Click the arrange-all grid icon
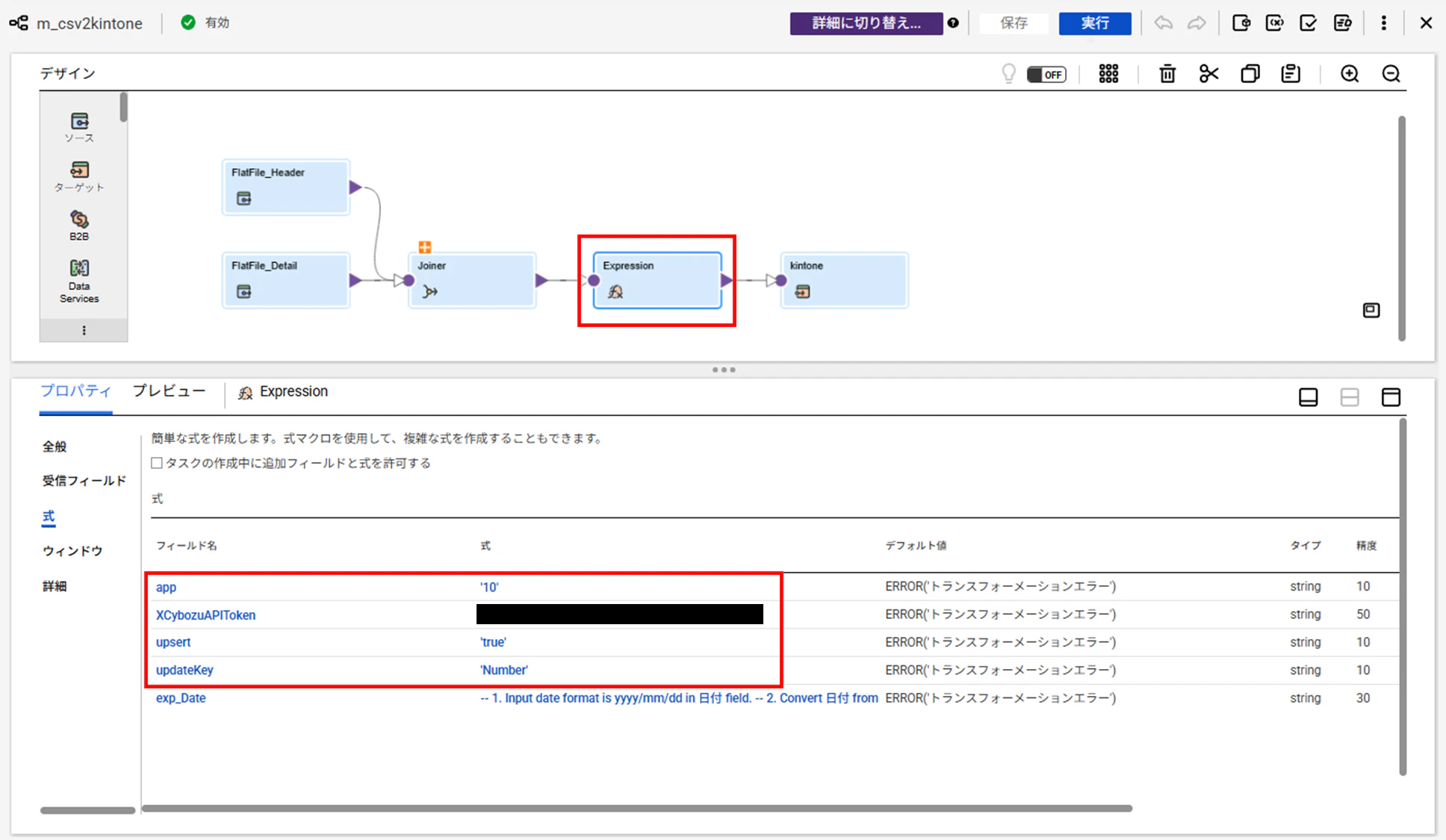Screen dimensions: 1446x840 1108,74
